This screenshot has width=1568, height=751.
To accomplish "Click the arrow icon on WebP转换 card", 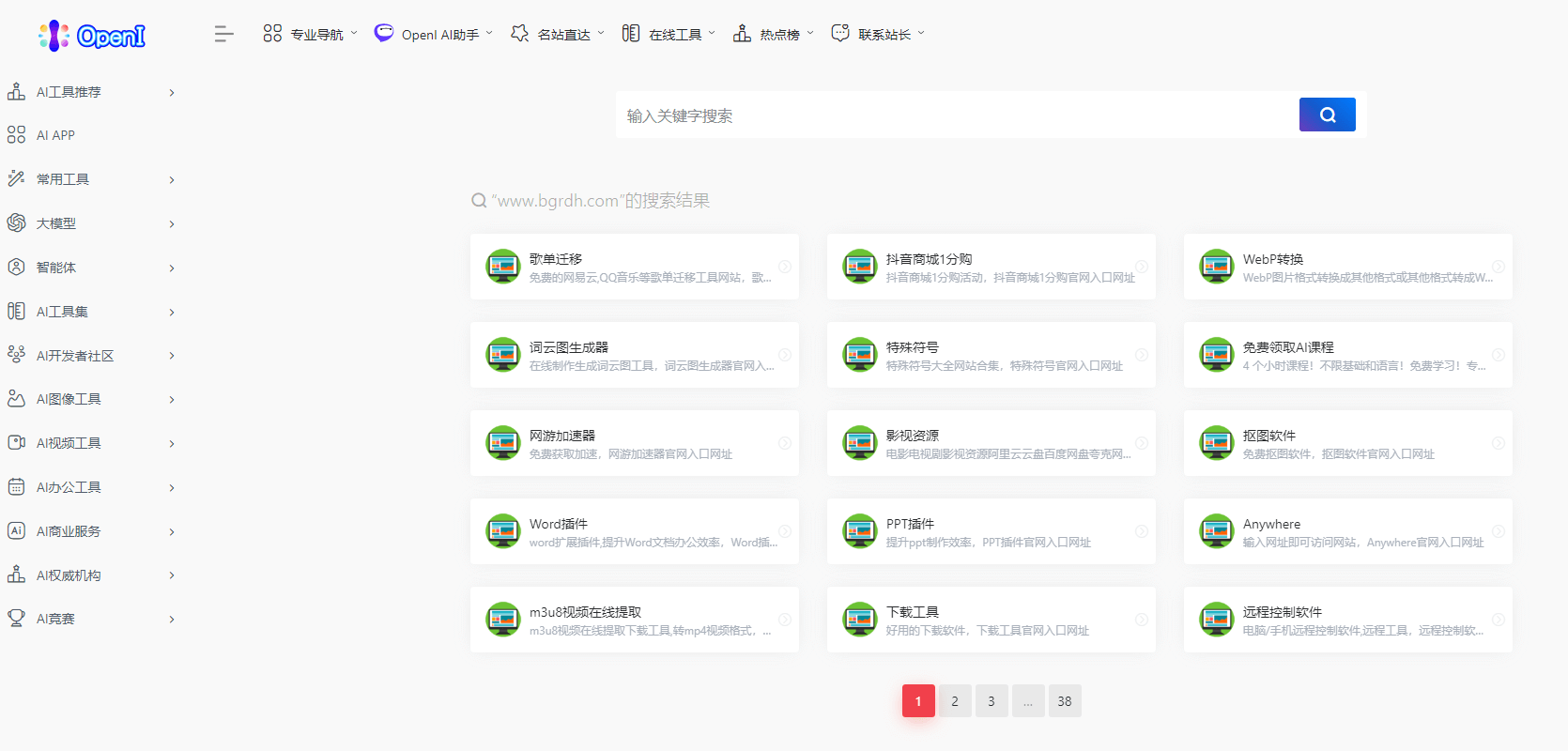I will pos(1499,267).
